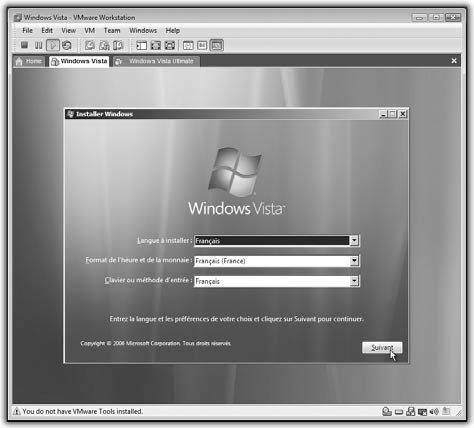Image resolution: width=474 pixels, height=428 pixels.
Task: Maximize the VMware Workstation window
Action: click(x=436, y=17)
